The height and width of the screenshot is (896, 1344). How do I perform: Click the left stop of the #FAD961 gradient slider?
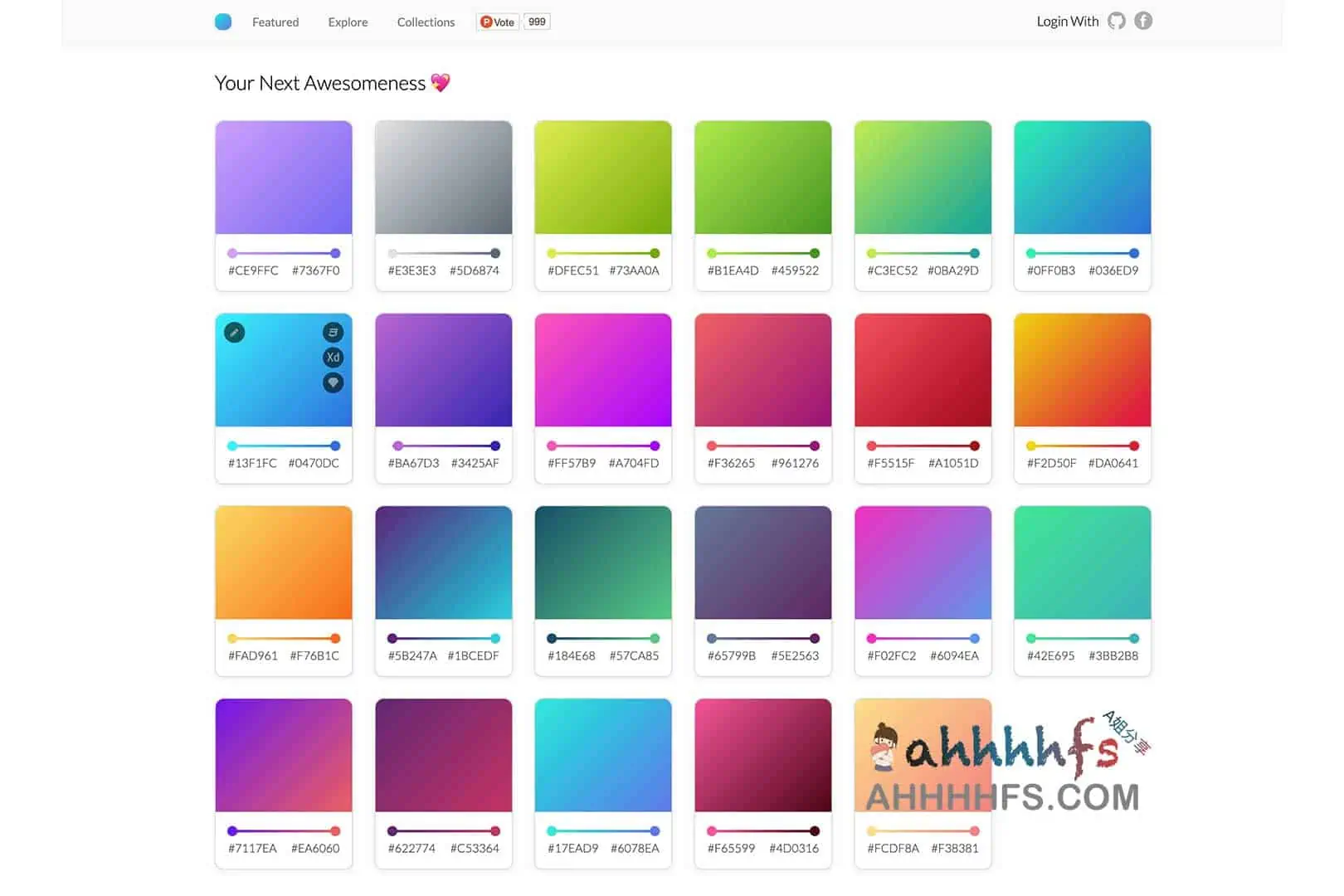click(232, 638)
